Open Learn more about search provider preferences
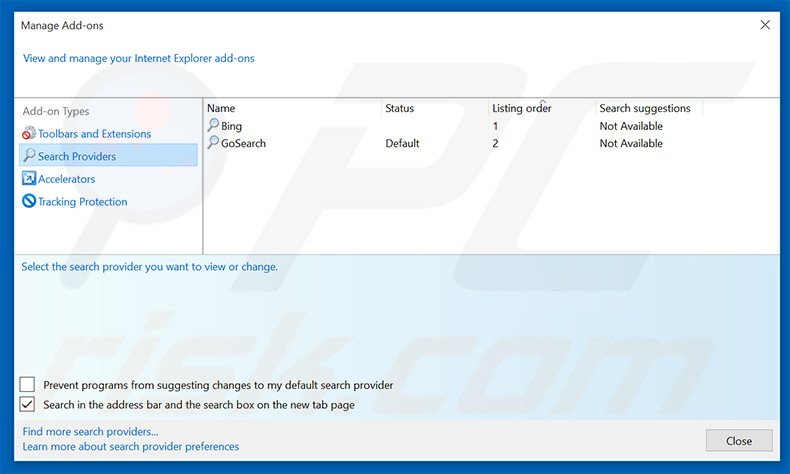790x474 pixels. point(130,446)
